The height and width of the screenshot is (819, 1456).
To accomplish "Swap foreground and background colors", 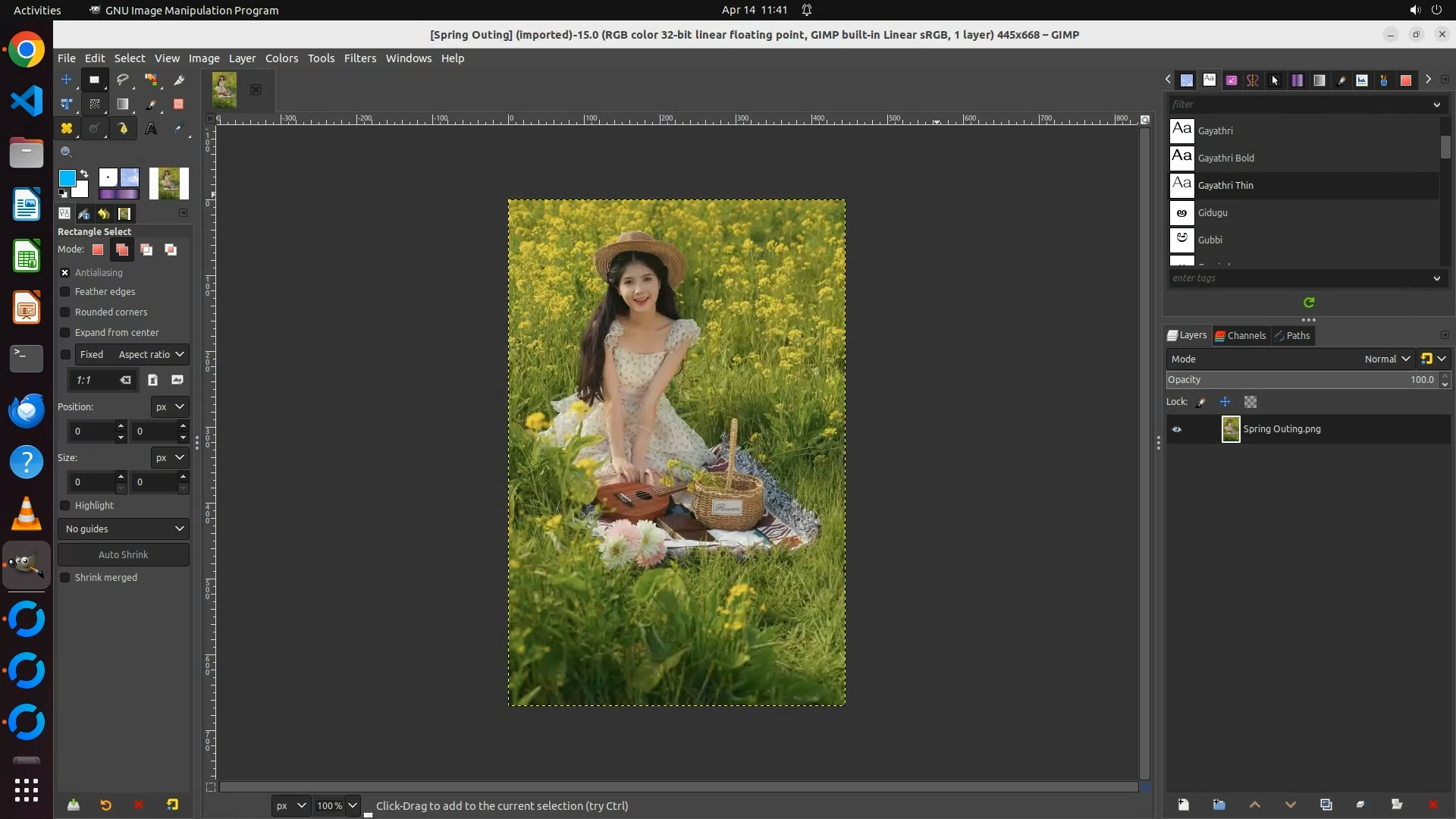I will pos(84,174).
